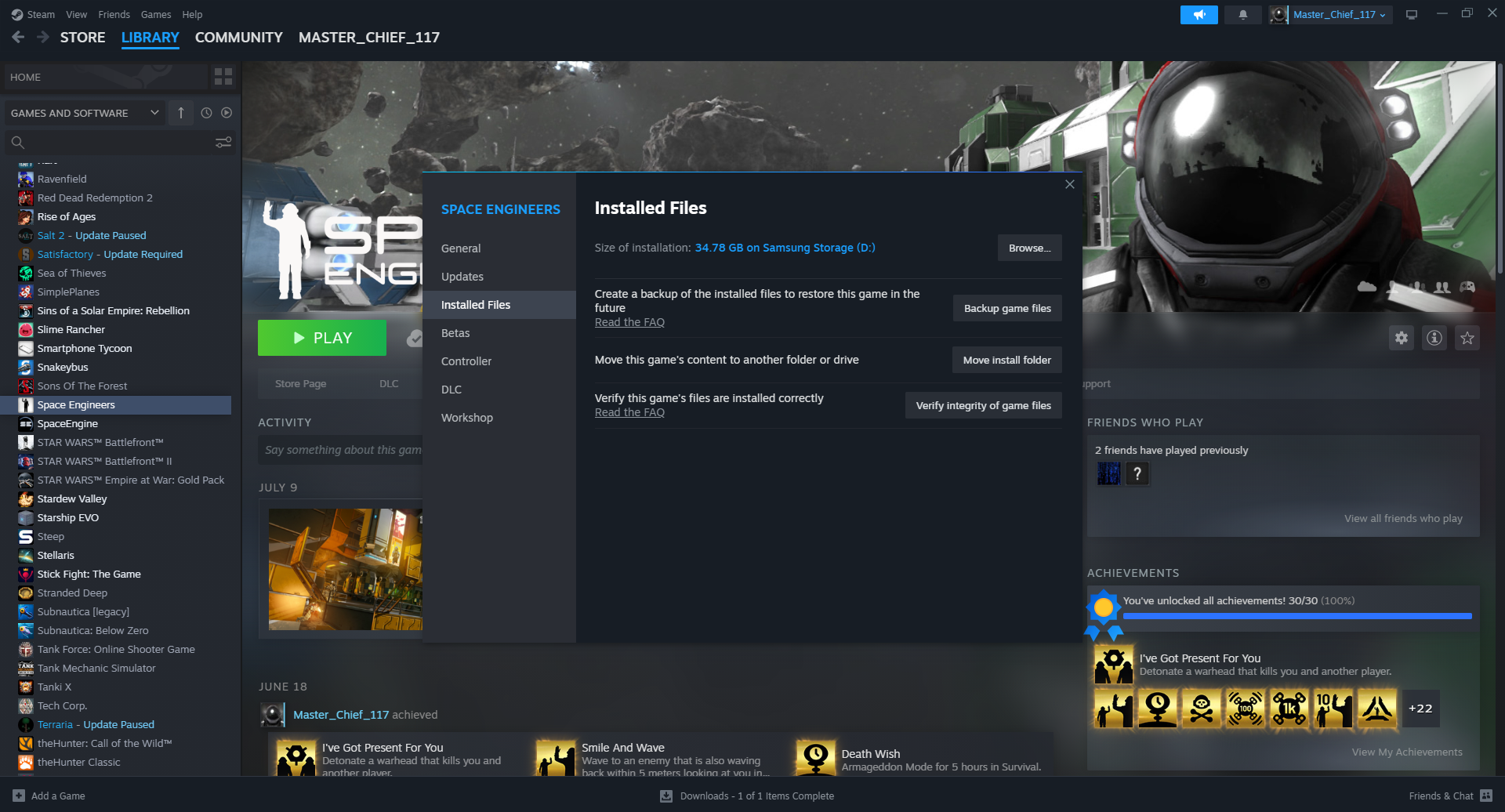Screen dimensions: 1505x812
Task: Add Space Engineers to favorites star
Action: tap(1467, 338)
